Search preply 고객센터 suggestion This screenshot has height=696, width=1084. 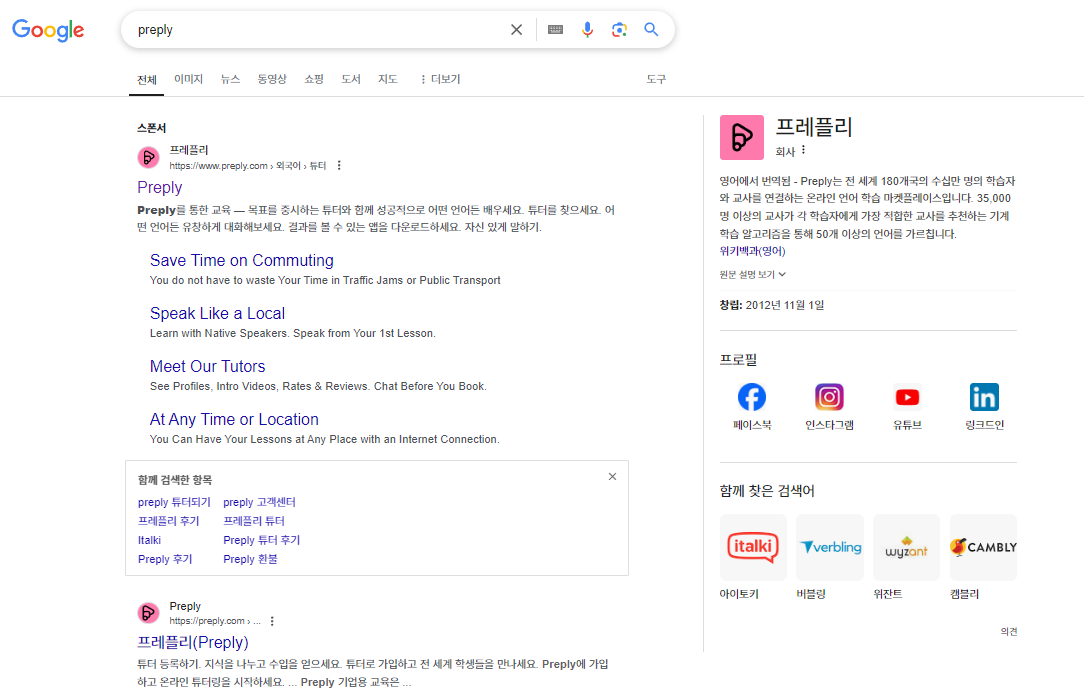point(259,502)
